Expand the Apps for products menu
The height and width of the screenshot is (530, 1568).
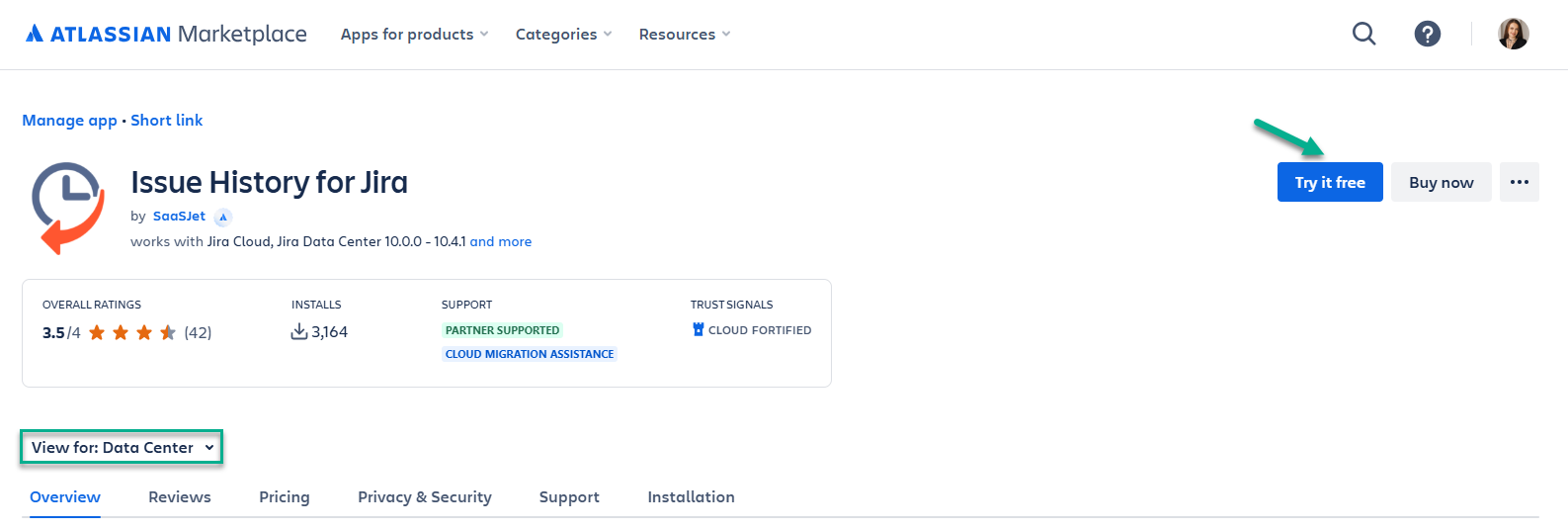coord(414,34)
